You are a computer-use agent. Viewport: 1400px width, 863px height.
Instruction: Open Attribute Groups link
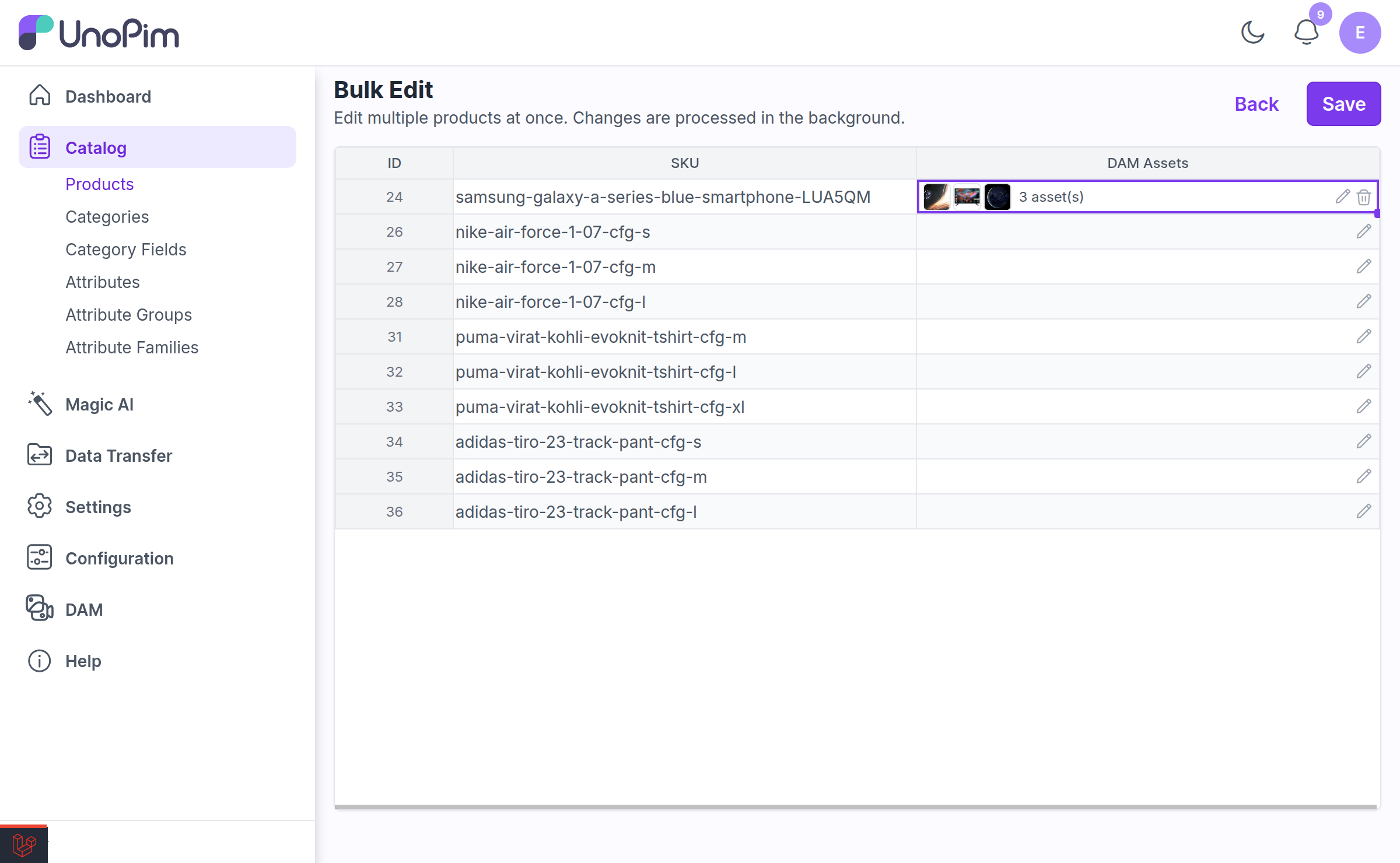tap(129, 314)
